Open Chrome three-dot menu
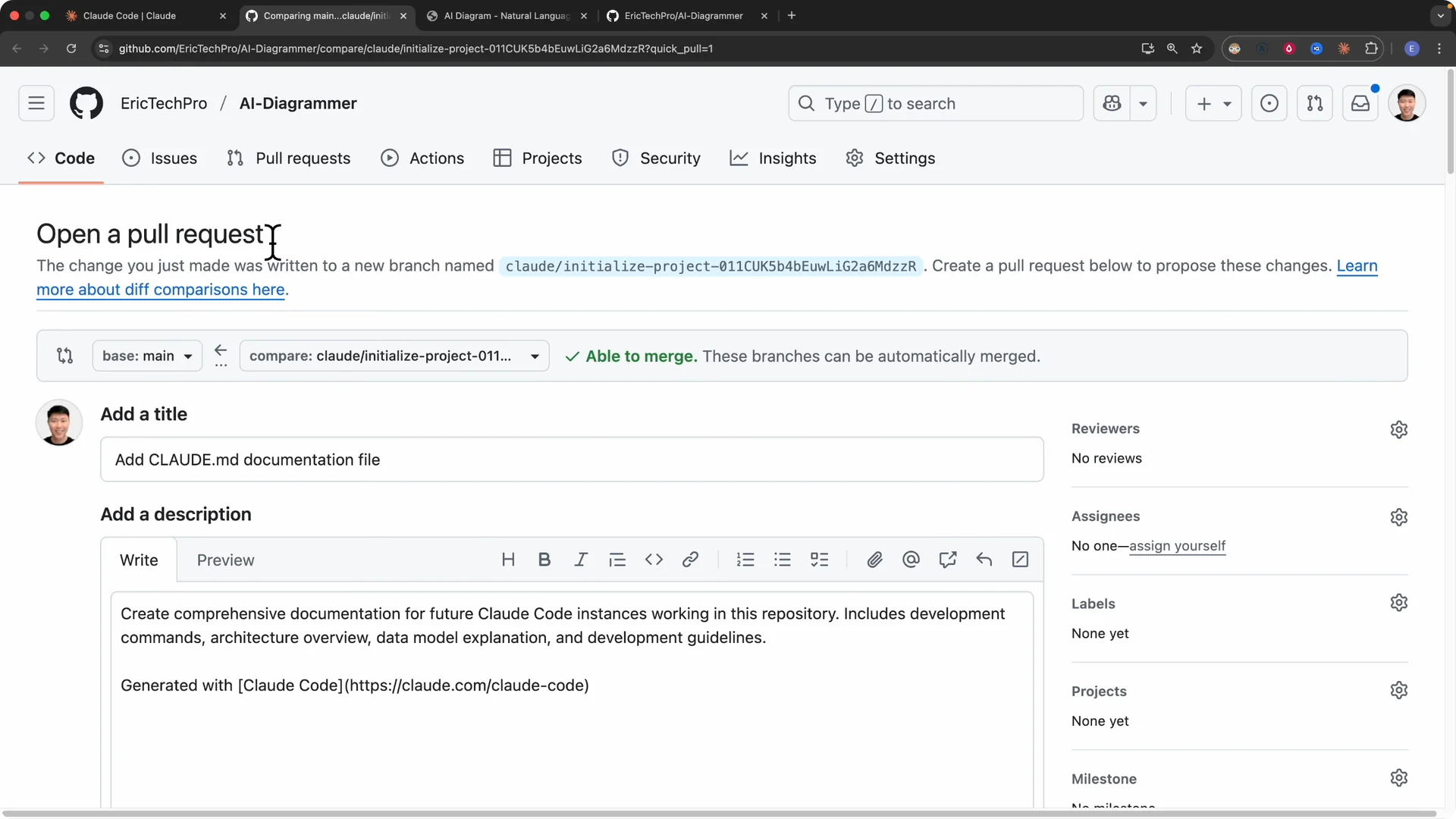The height and width of the screenshot is (819, 1456). 1439,49
